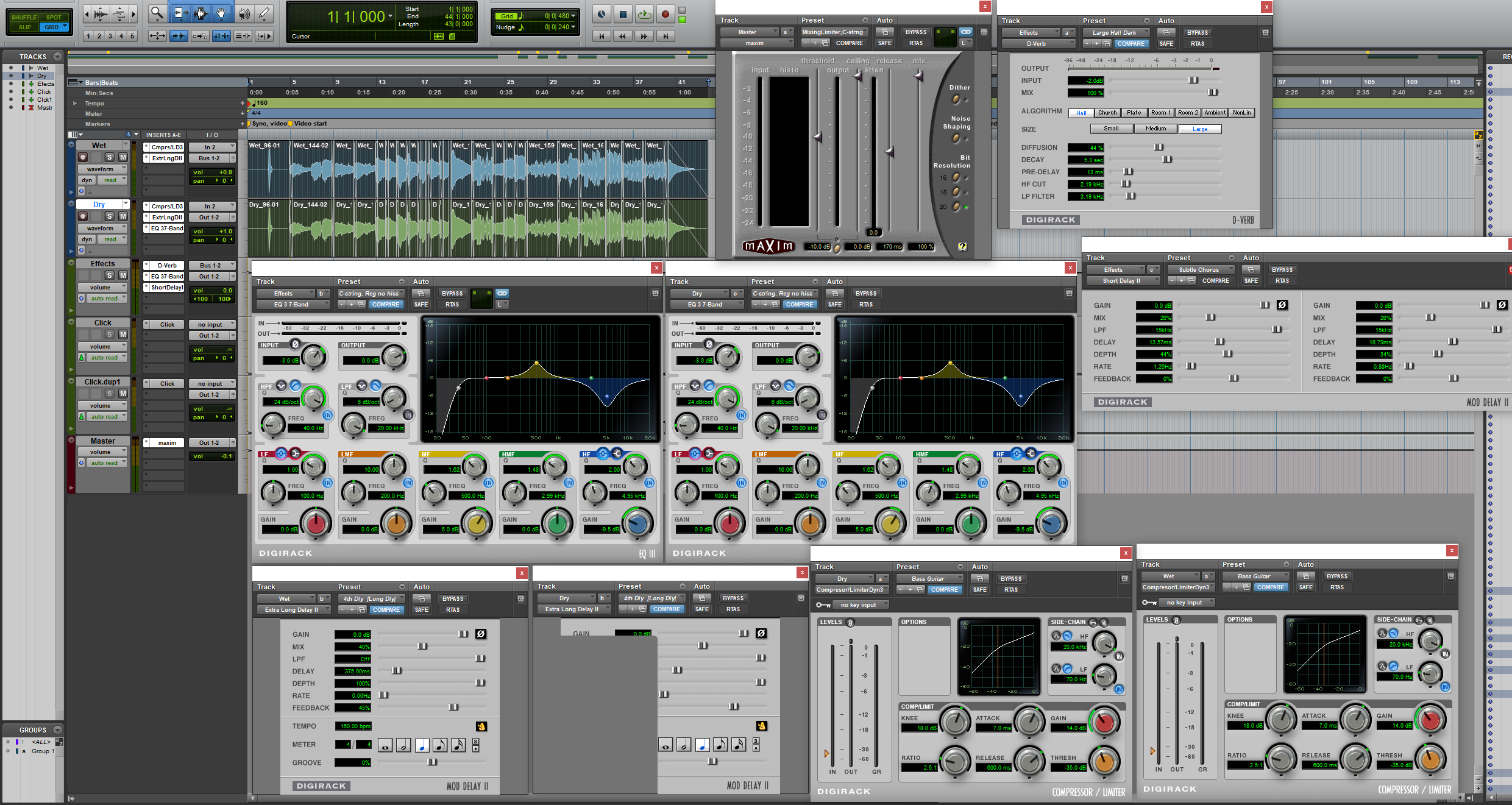Select zoom preset 3
Screen dimensions: 1512x805
(x=110, y=36)
